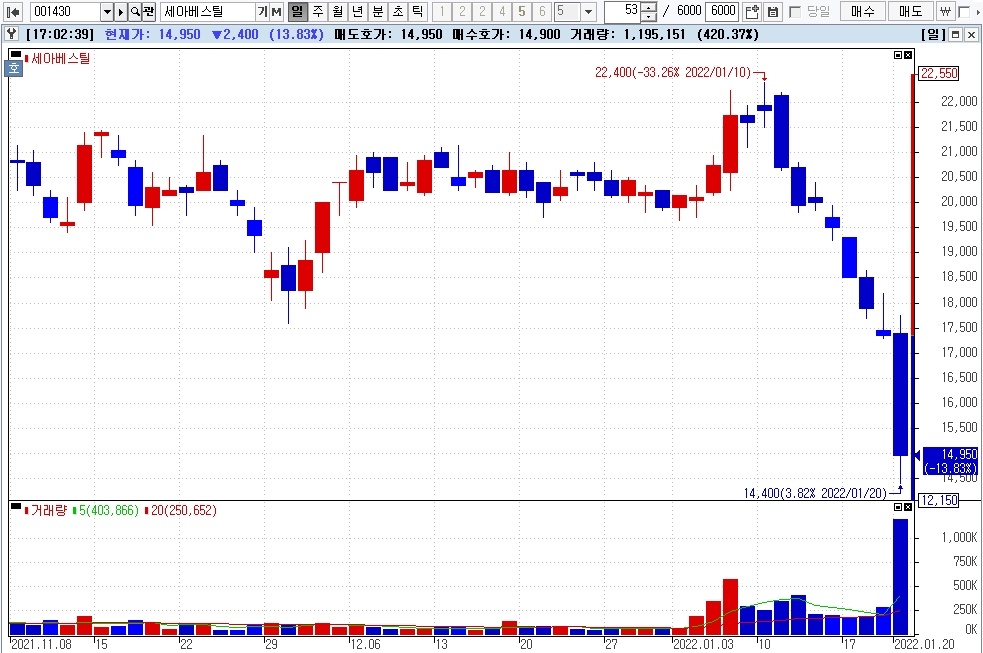Open the stock code dropdown arrow
Viewport: 983px width, 653px height.
107,11
